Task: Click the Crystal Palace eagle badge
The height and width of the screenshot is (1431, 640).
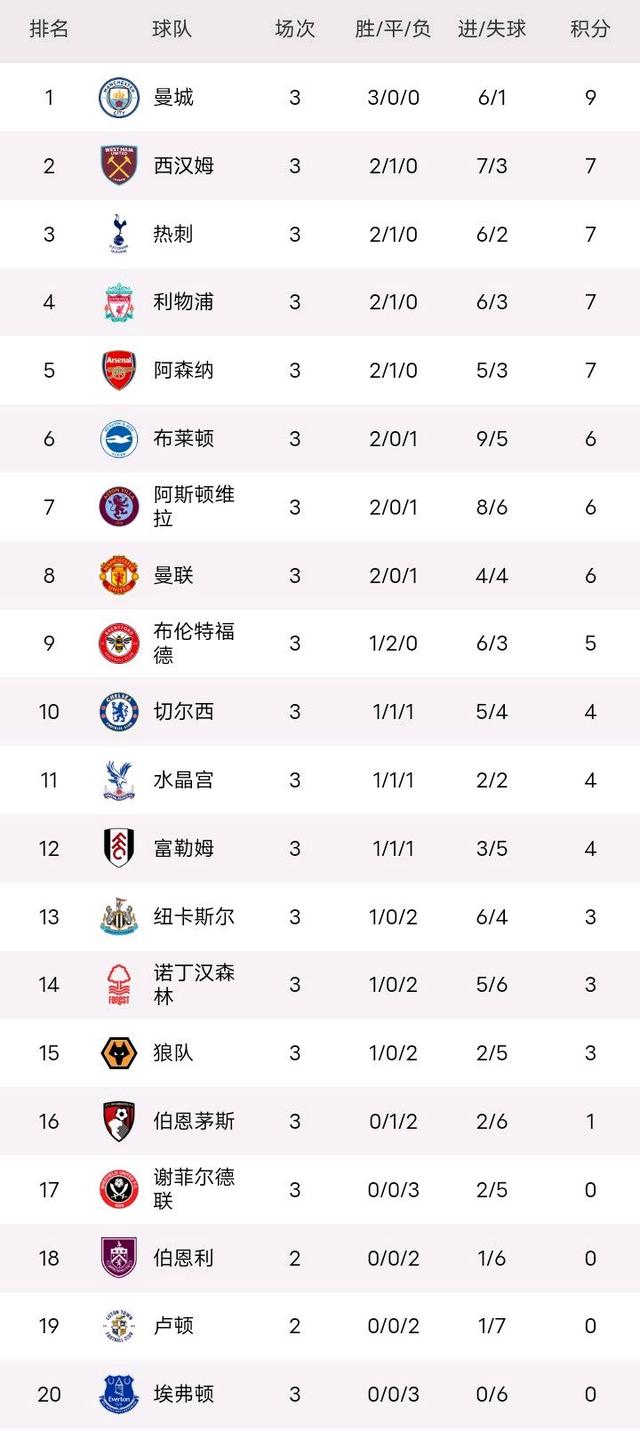Action: [x=119, y=780]
